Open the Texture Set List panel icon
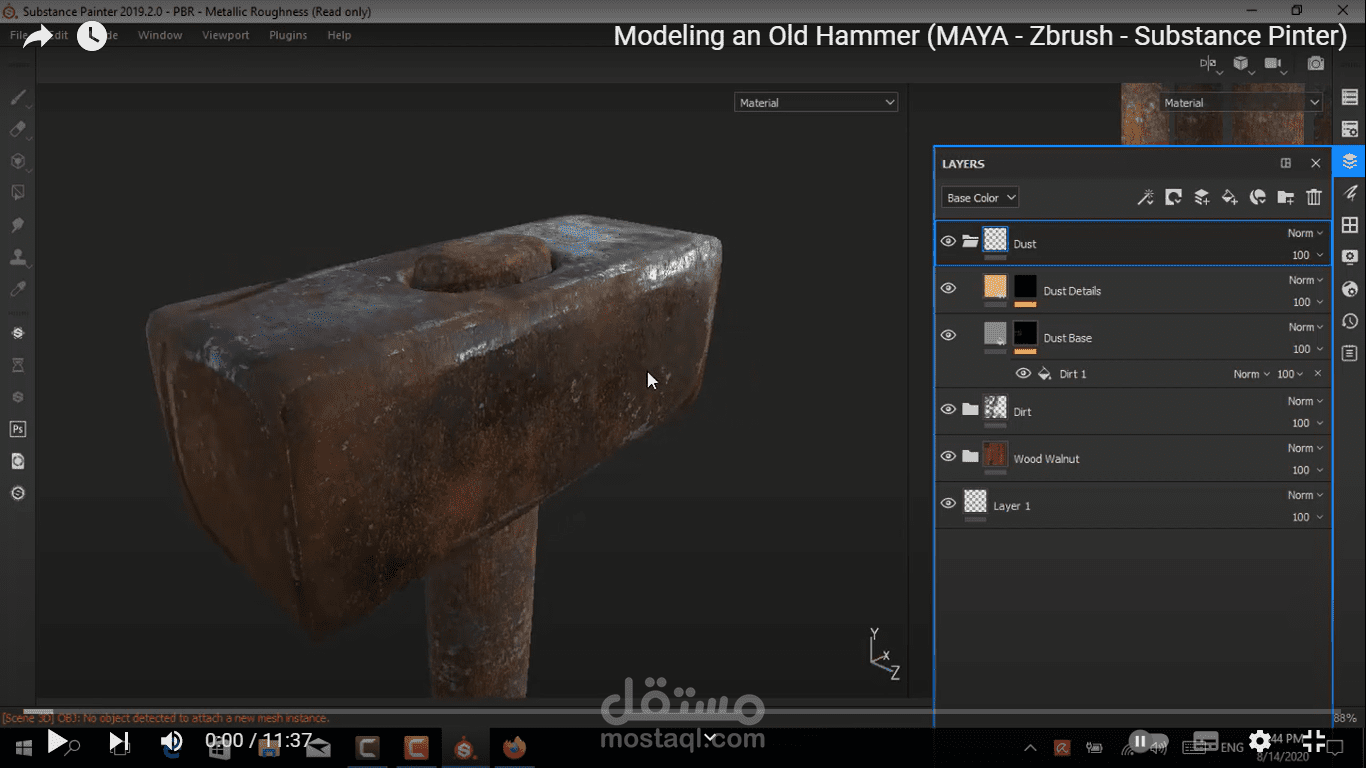Screen dimensions: 1366x768 tap(1350, 97)
